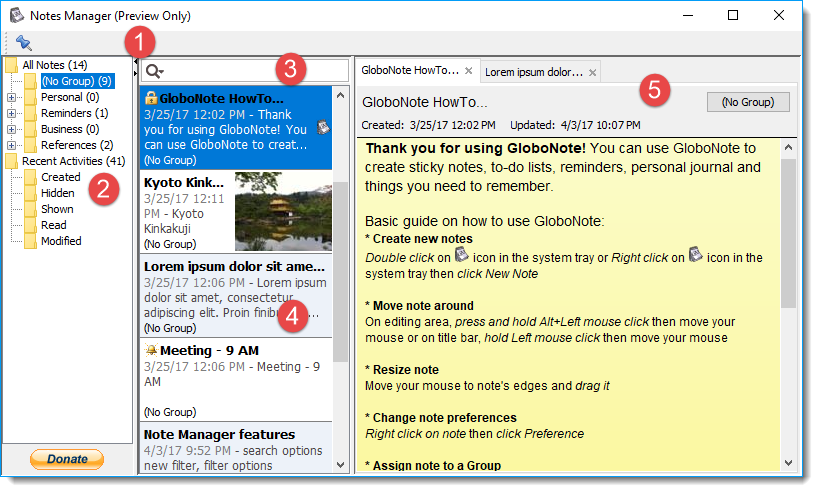Viewport: 818px width, 492px height.
Task: Click the pin icon in the toolbar
Action: pos(23,42)
